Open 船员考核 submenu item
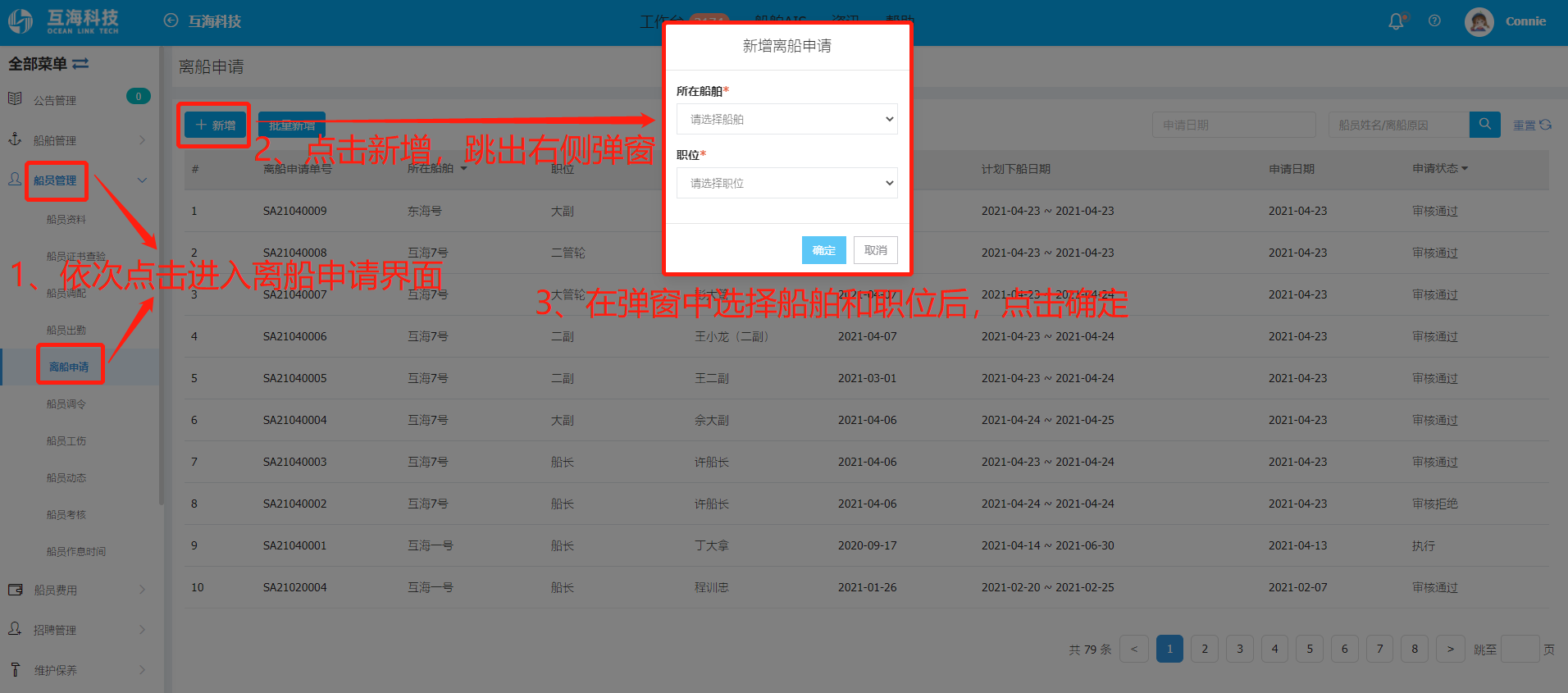 [66, 514]
